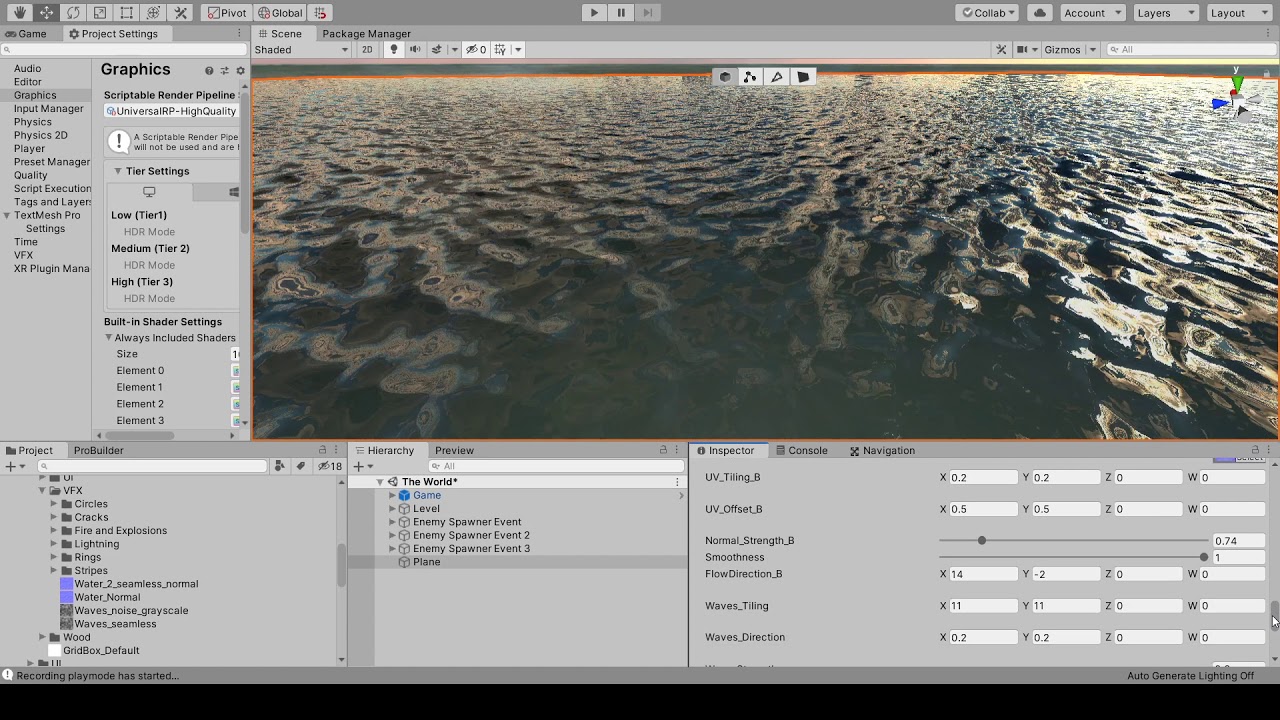Click the Waves_Tiling X input field

(x=982, y=606)
